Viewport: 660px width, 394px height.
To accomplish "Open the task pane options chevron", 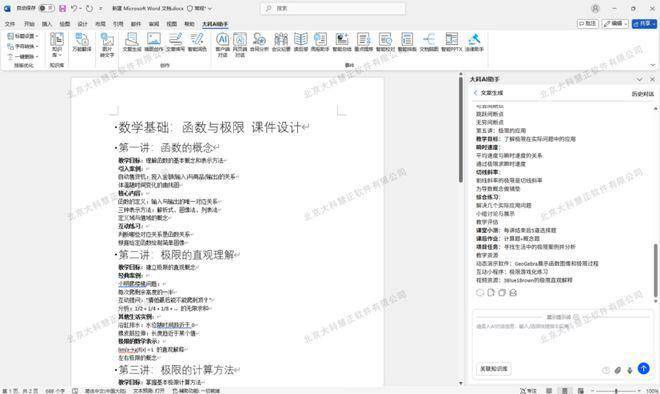I will point(639,79).
